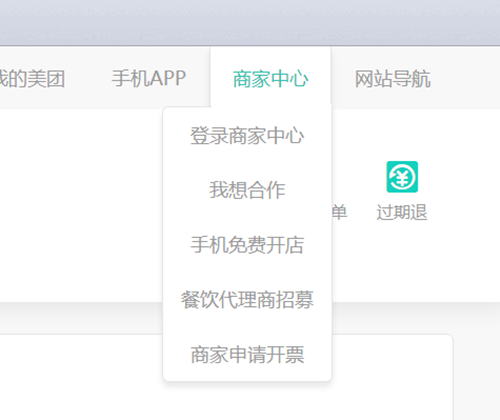Open 手机APP in the top navigation
The height and width of the screenshot is (420, 500).
(149, 79)
